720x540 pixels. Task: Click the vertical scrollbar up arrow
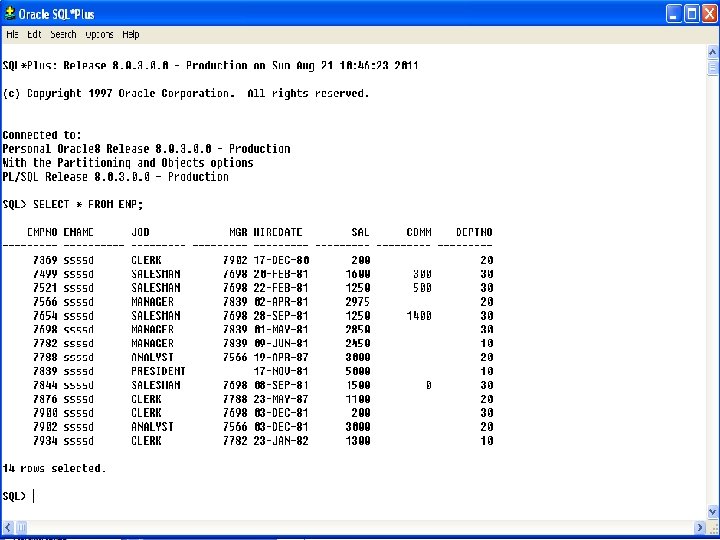pyautogui.click(x=712, y=52)
